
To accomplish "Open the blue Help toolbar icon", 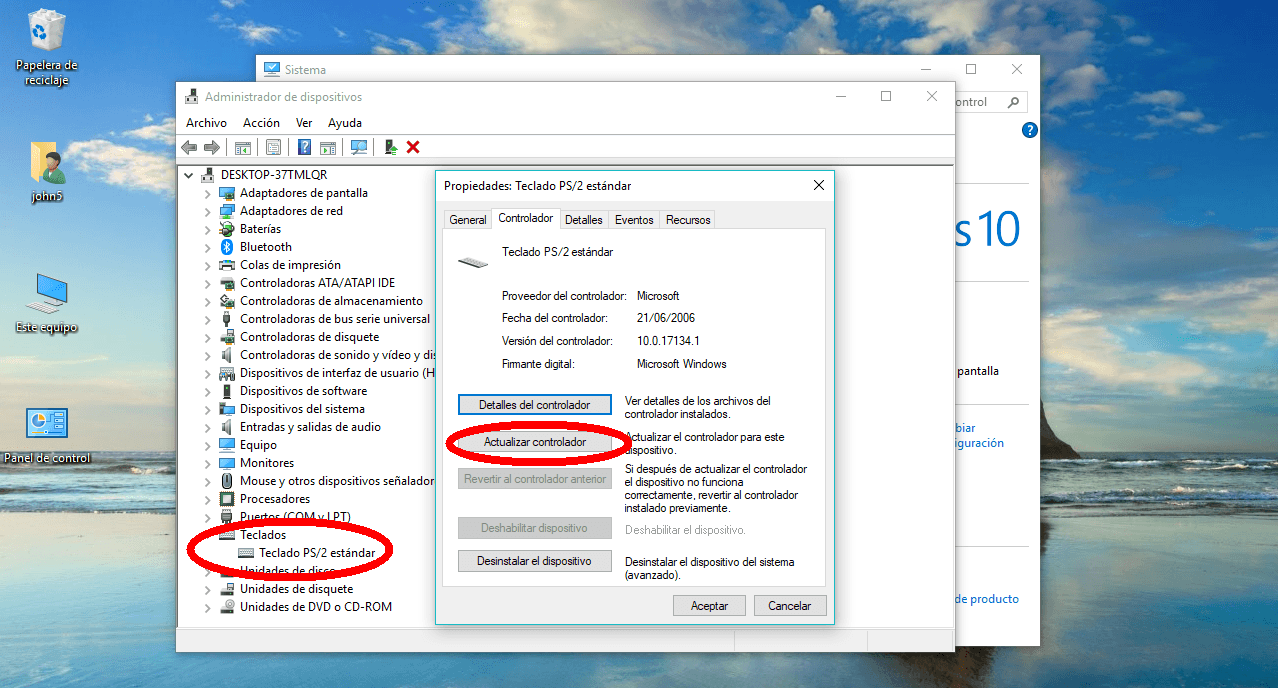I will coord(305,147).
